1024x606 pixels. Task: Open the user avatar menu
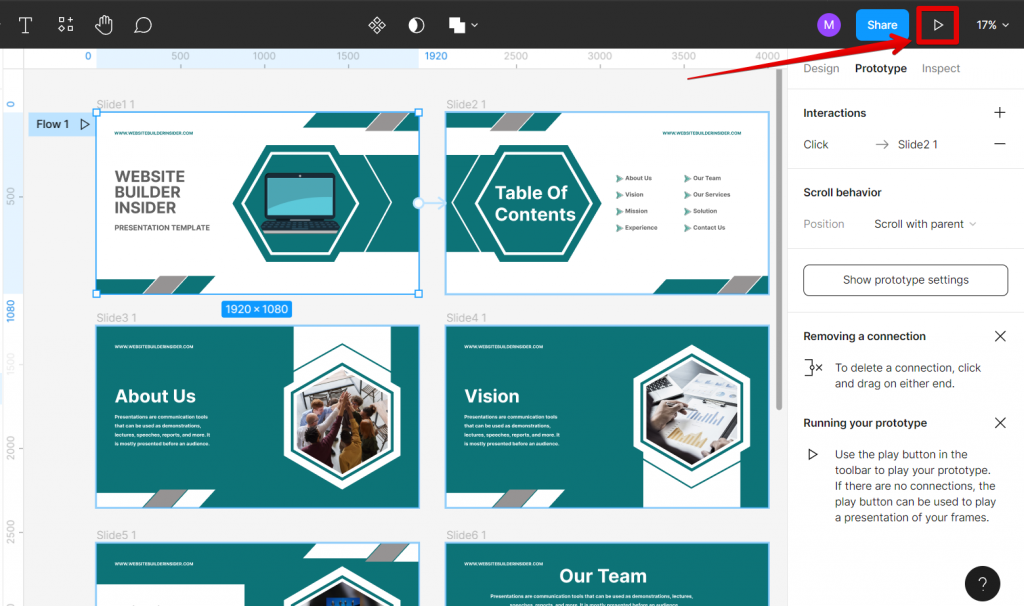point(828,24)
